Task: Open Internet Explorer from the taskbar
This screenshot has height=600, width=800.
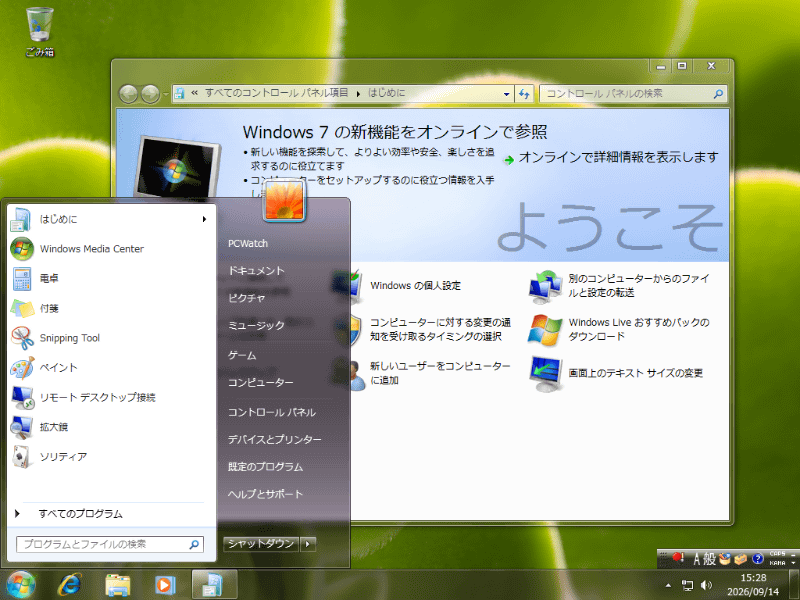Action: [70, 585]
